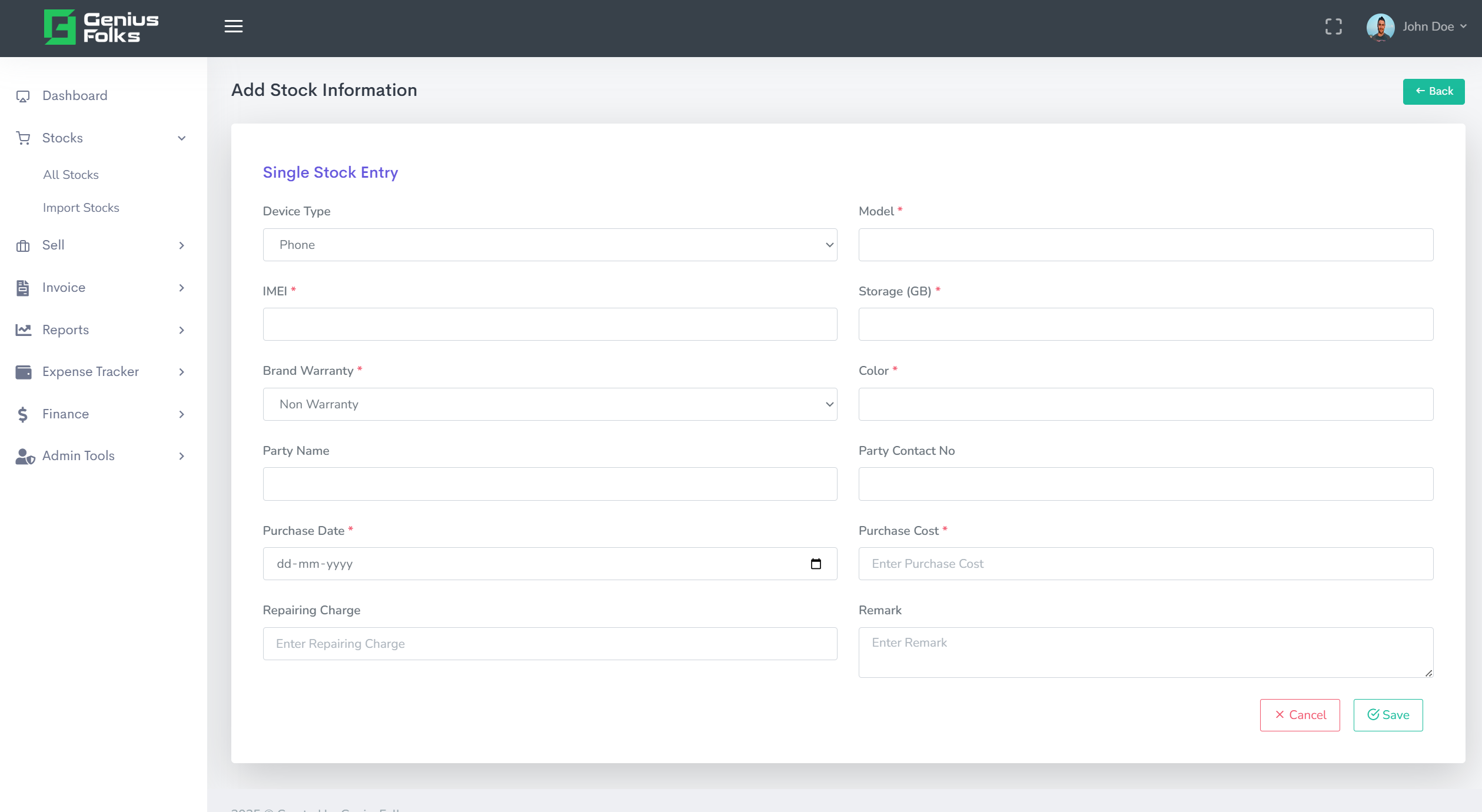This screenshot has width=1482, height=812.
Task: Open the Purchase Date calendar picker
Action: point(816,564)
